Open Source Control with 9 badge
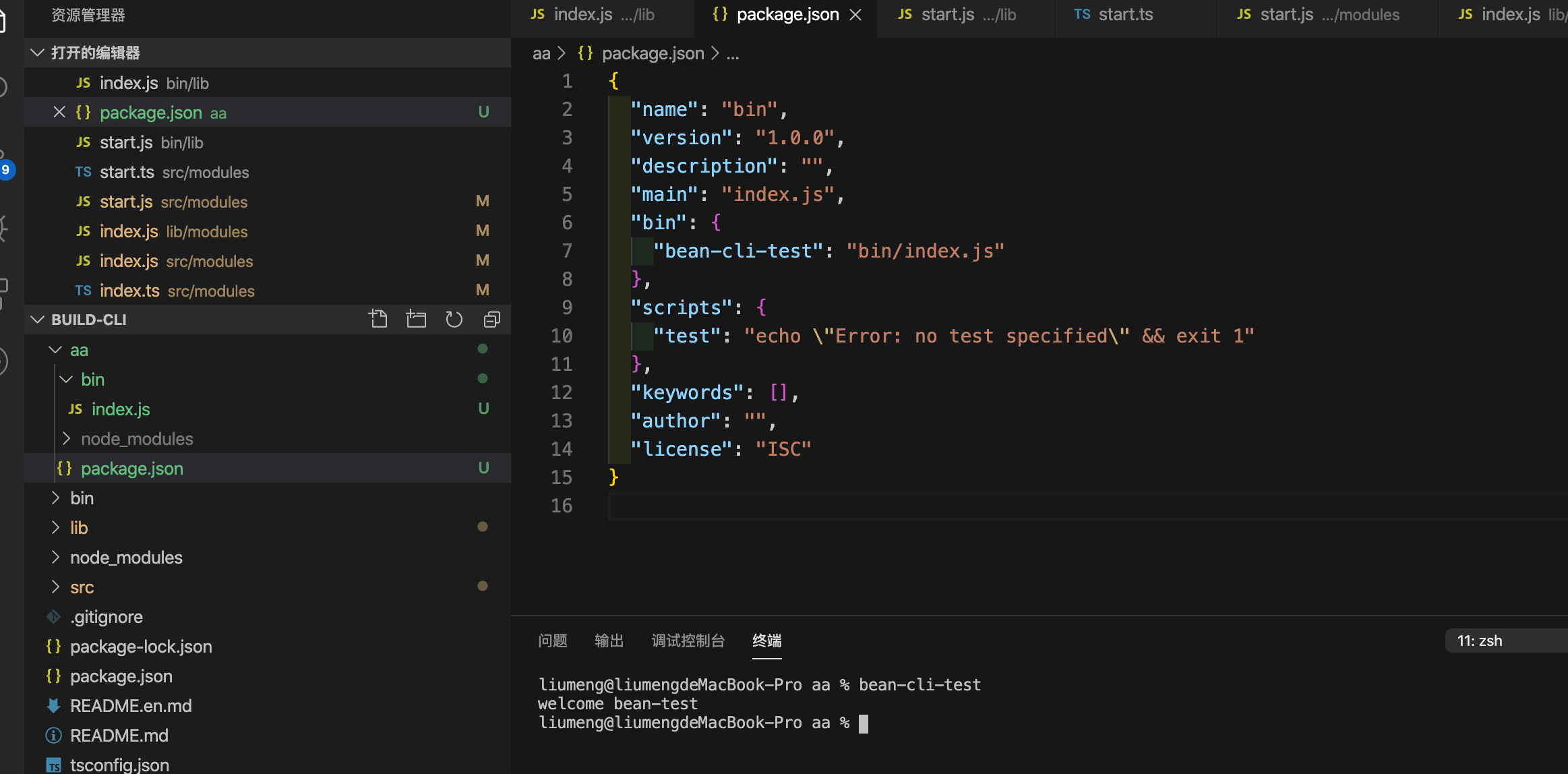This screenshot has width=1568, height=774. (5, 169)
